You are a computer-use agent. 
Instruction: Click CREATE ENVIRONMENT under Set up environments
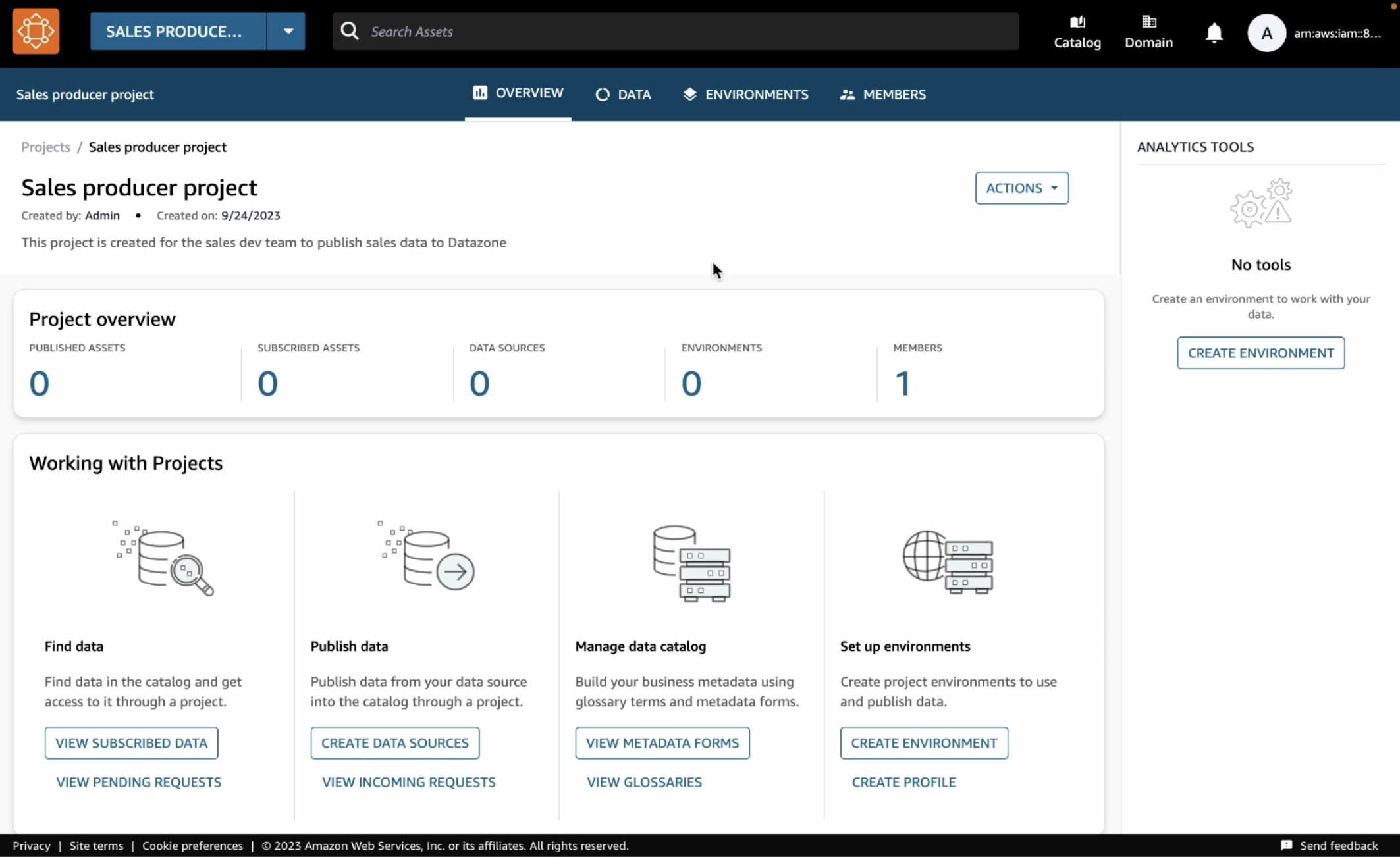[924, 743]
